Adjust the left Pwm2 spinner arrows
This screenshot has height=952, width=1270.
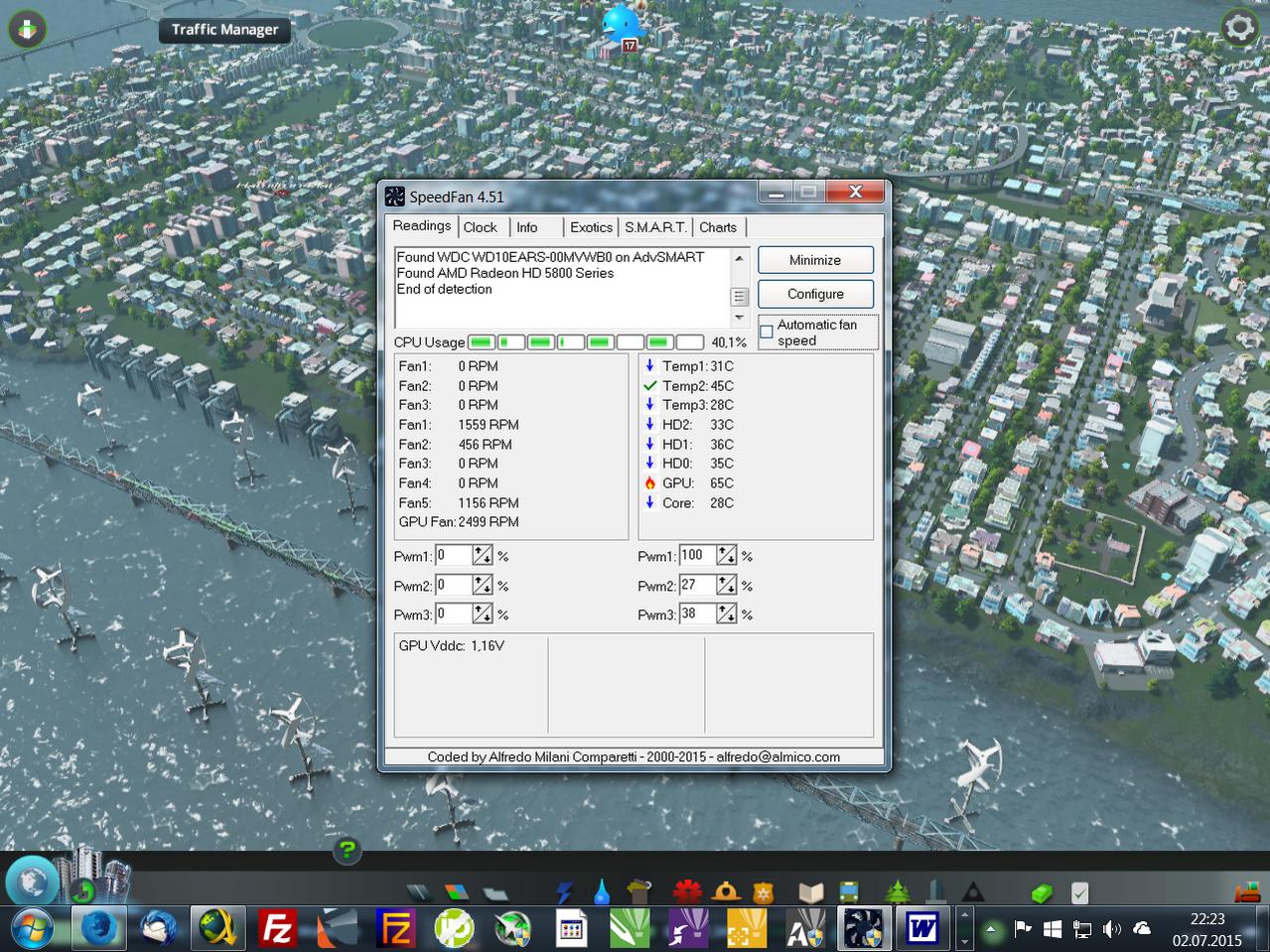pyautogui.click(x=483, y=586)
